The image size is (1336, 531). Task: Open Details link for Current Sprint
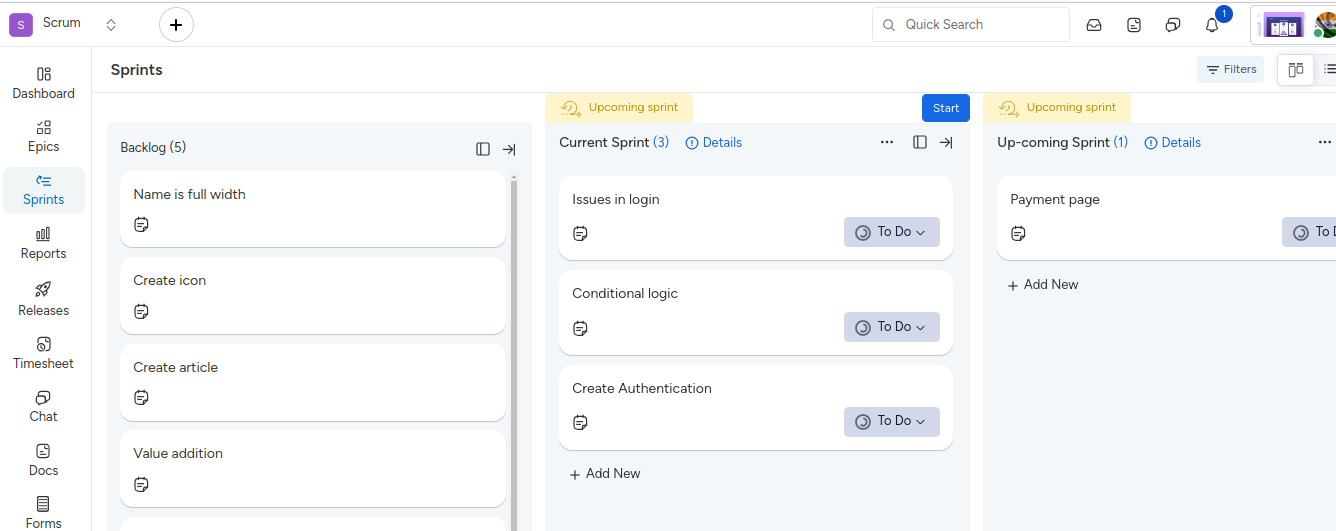point(714,143)
